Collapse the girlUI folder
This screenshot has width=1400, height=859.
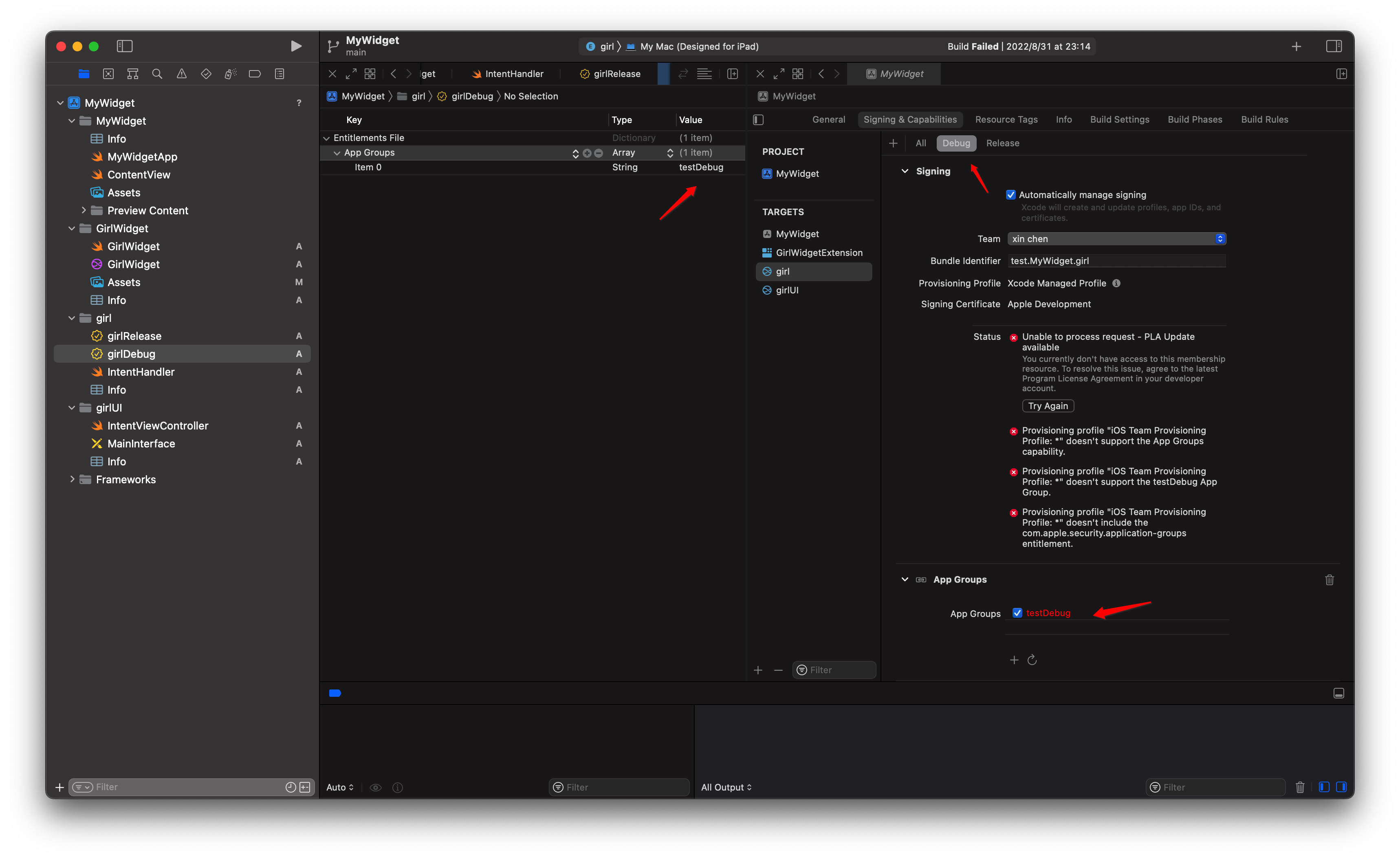click(x=72, y=408)
